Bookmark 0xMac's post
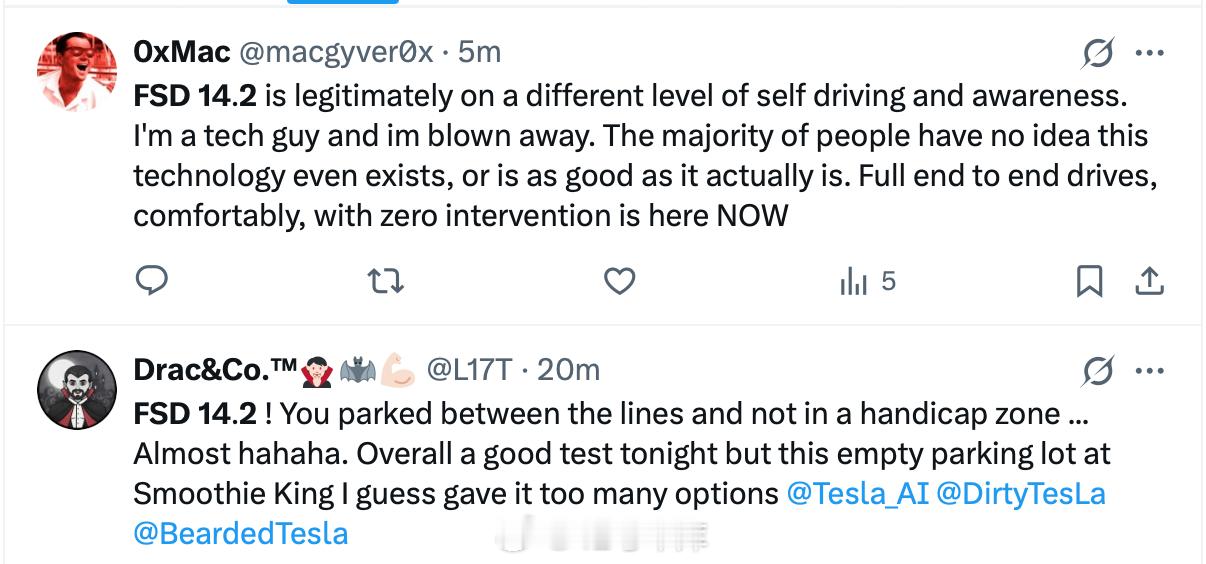 point(1089,283)
